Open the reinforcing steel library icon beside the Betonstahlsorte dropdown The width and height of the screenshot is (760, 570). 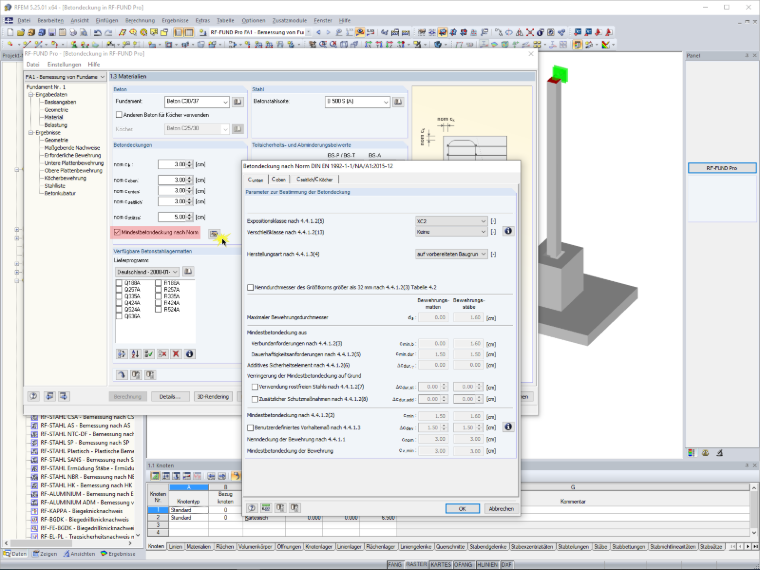pyautogui.click(x=398, y=102)
